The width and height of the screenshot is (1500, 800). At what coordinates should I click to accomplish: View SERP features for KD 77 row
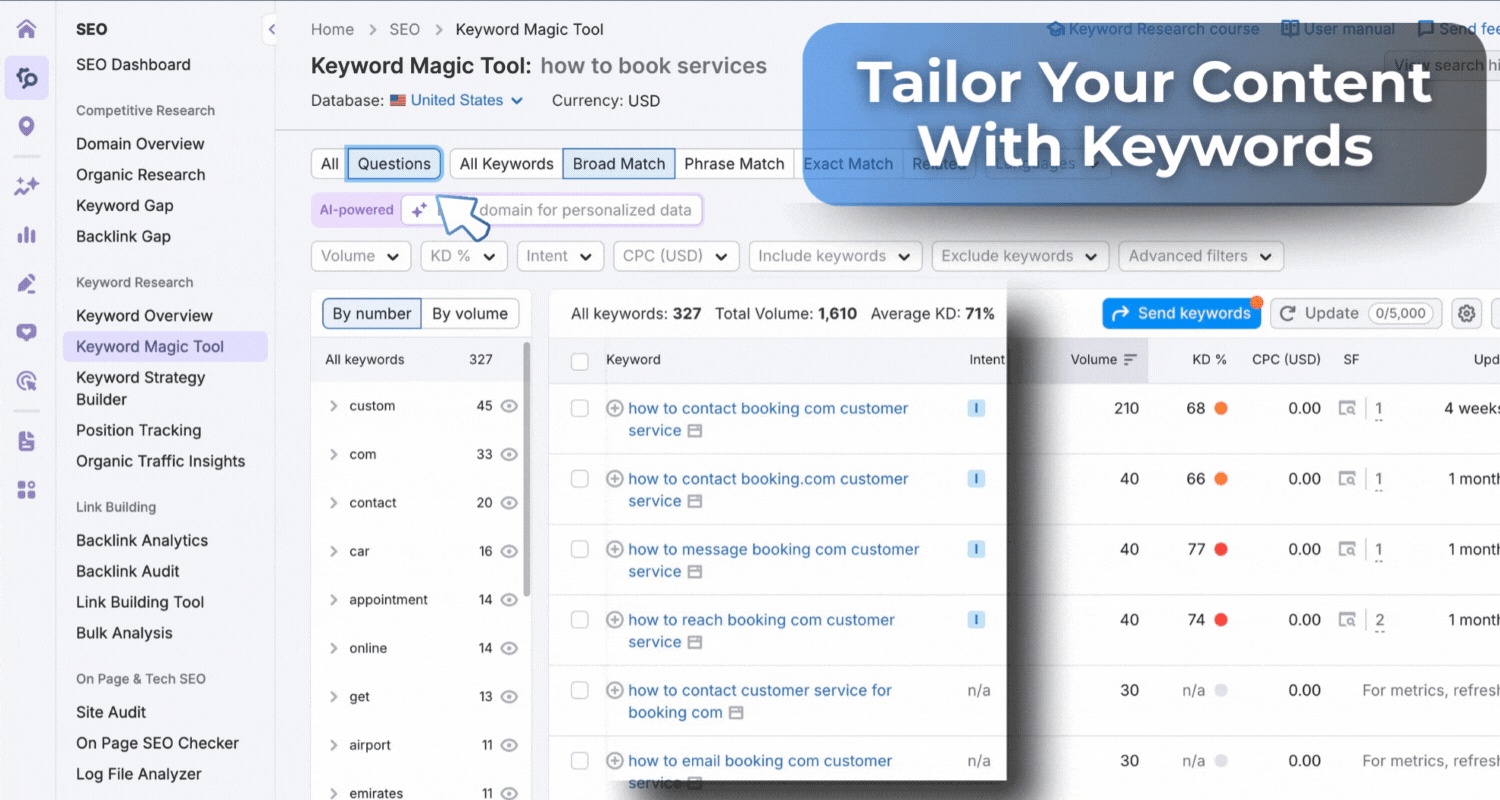[1348, 549]
